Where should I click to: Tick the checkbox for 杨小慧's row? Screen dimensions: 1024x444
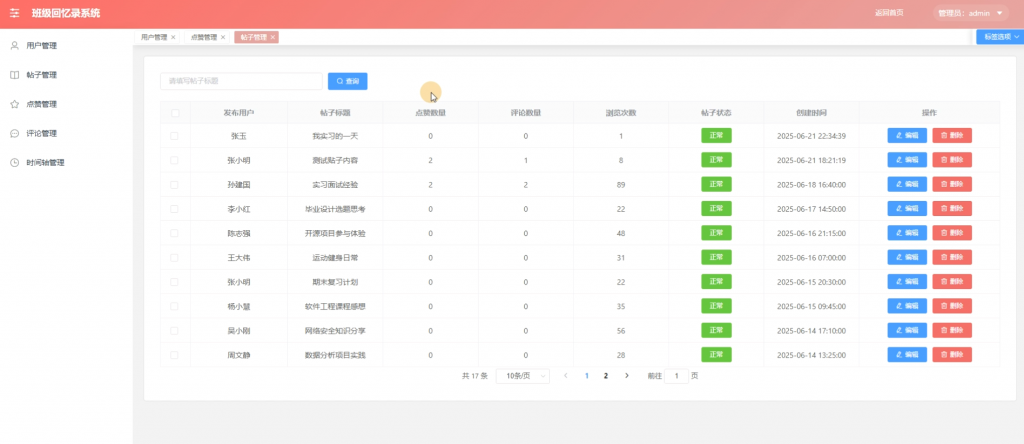(174, 306)
